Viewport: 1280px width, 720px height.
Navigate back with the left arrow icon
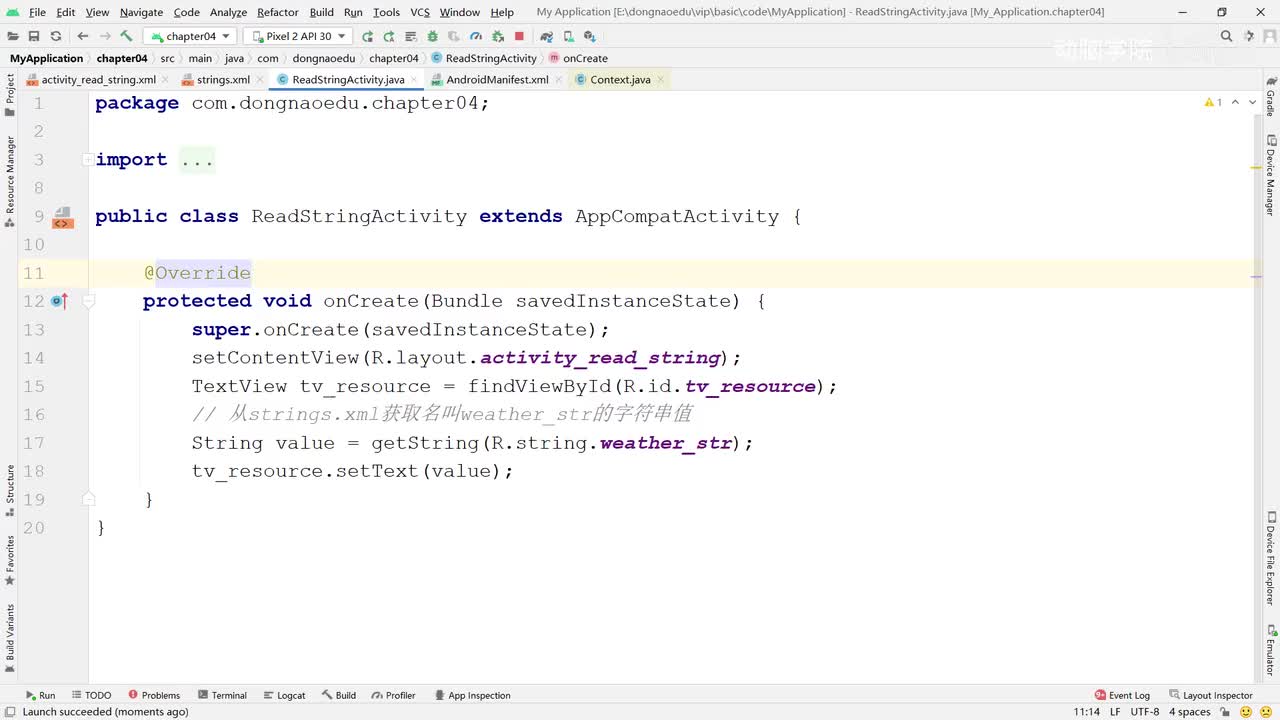(83, 36)
